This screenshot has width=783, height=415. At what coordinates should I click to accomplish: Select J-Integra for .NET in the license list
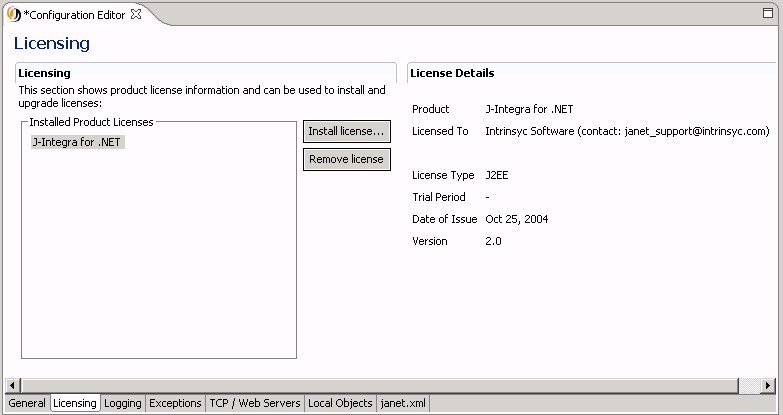tap(77, 142)
